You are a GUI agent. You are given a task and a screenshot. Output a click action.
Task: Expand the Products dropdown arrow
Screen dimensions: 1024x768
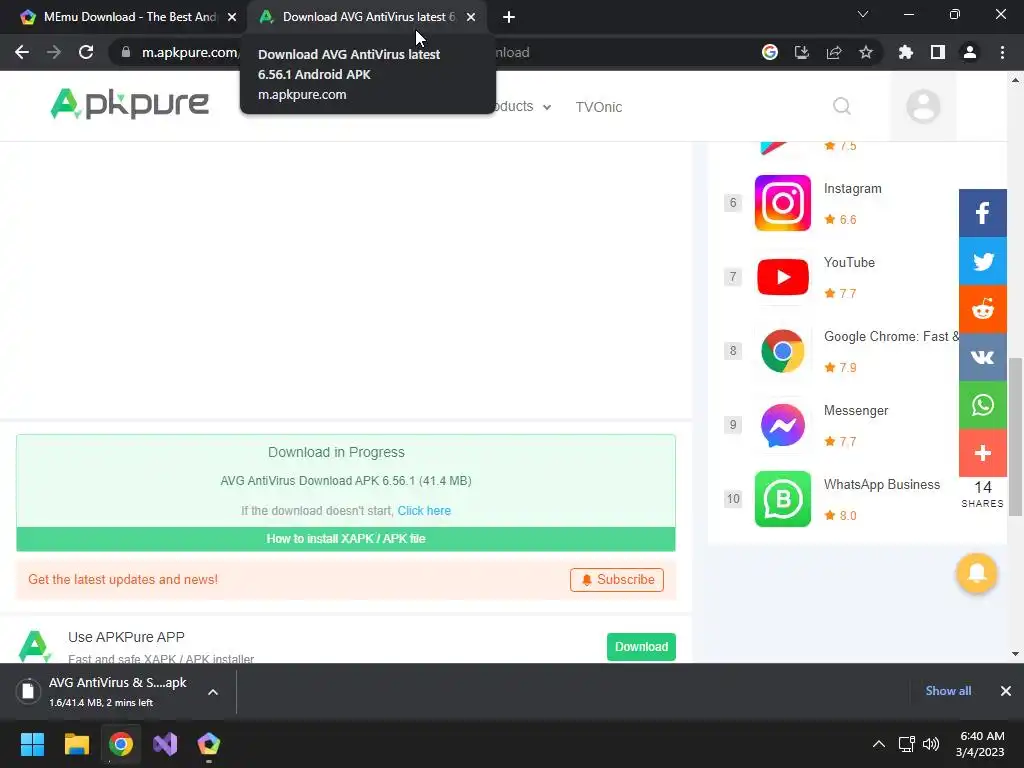[x=547, y=107]
